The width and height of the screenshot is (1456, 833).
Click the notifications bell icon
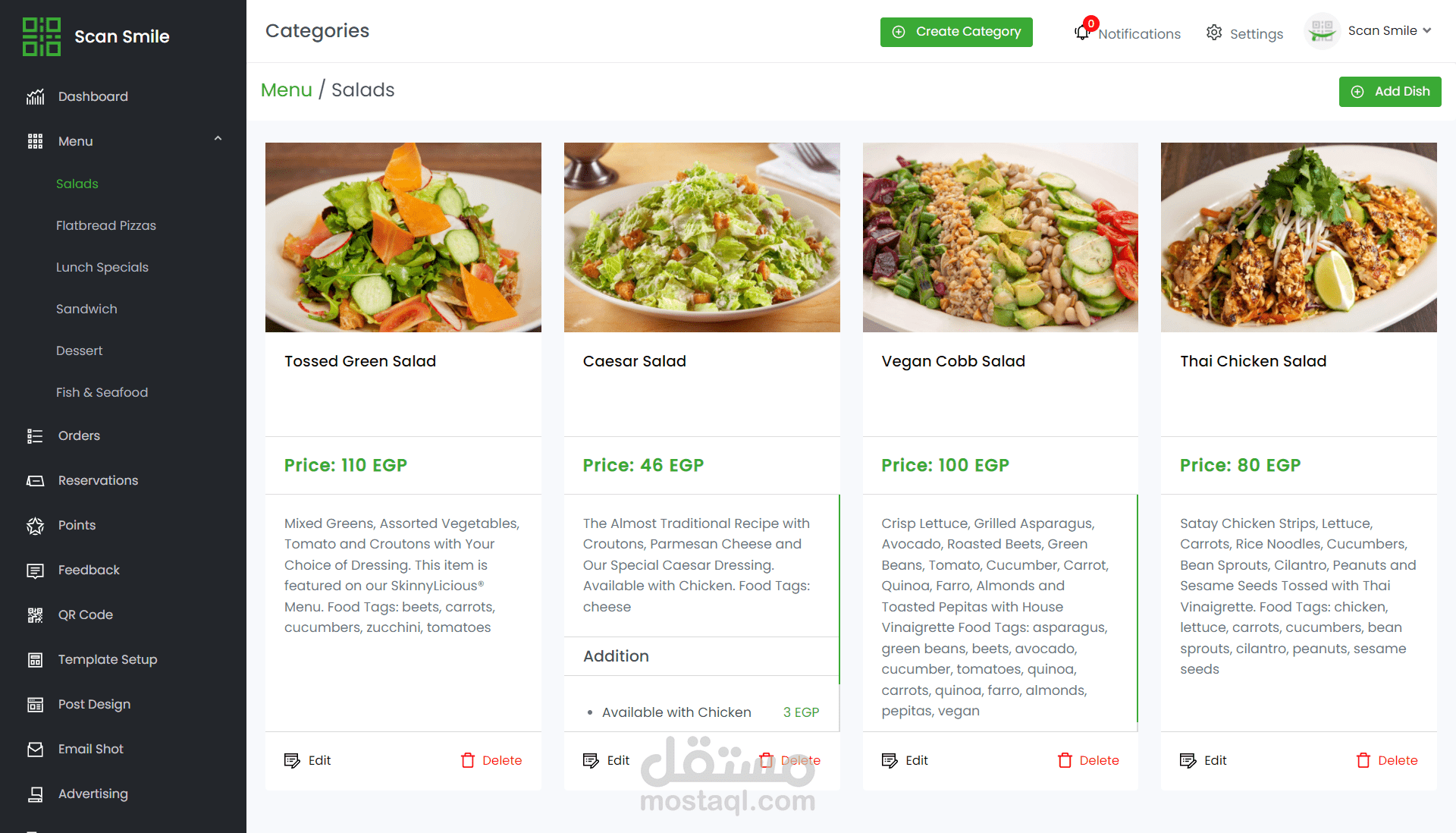point(1082,33)
